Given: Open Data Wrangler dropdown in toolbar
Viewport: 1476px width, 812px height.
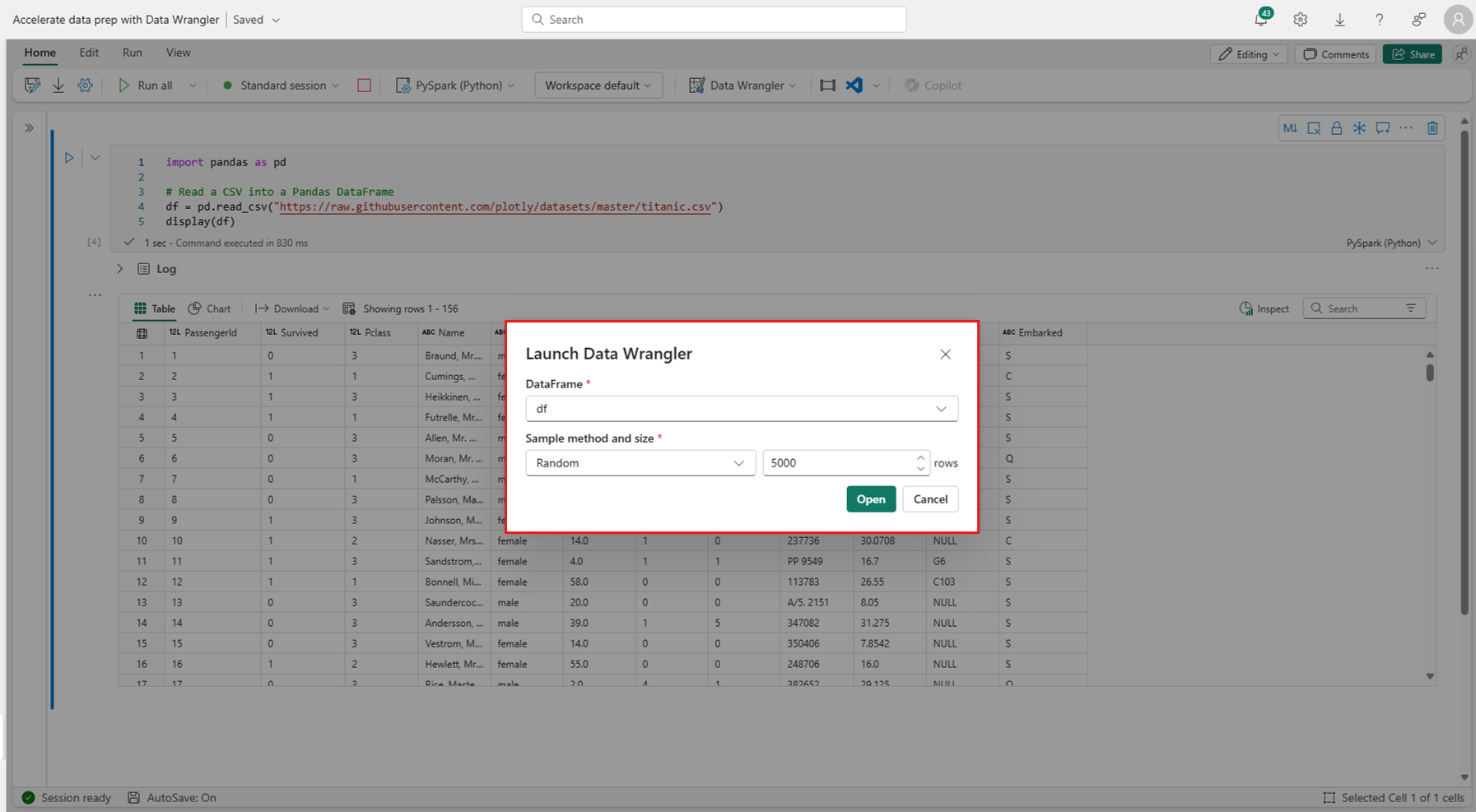Looking at the screenshot, I should click(743, 86).
